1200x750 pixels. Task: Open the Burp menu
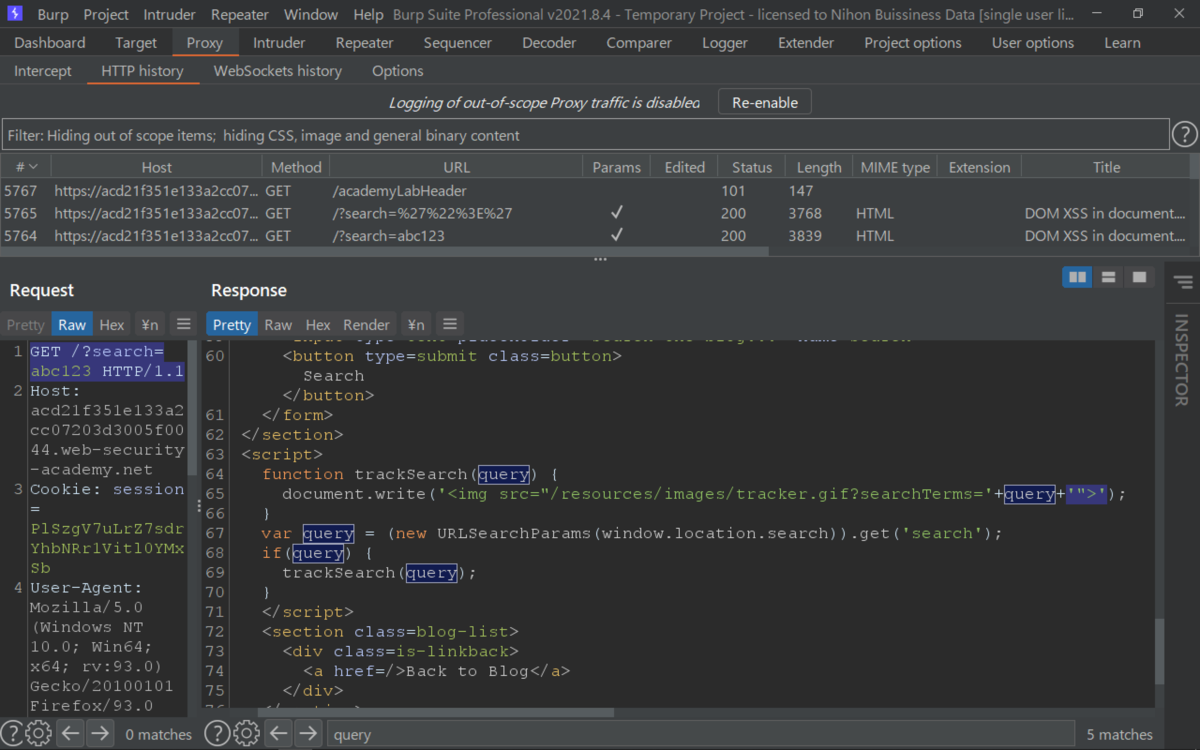53,14
